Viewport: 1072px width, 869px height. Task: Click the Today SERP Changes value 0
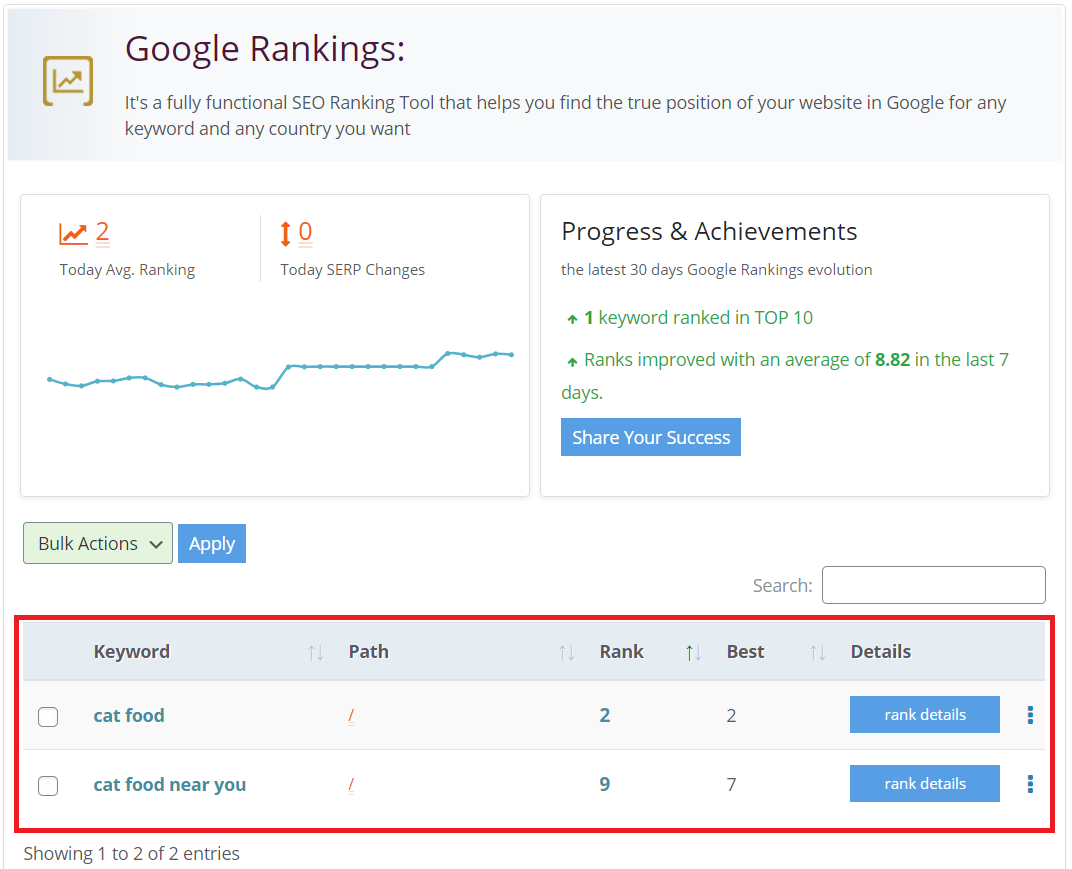coord(306,233)
